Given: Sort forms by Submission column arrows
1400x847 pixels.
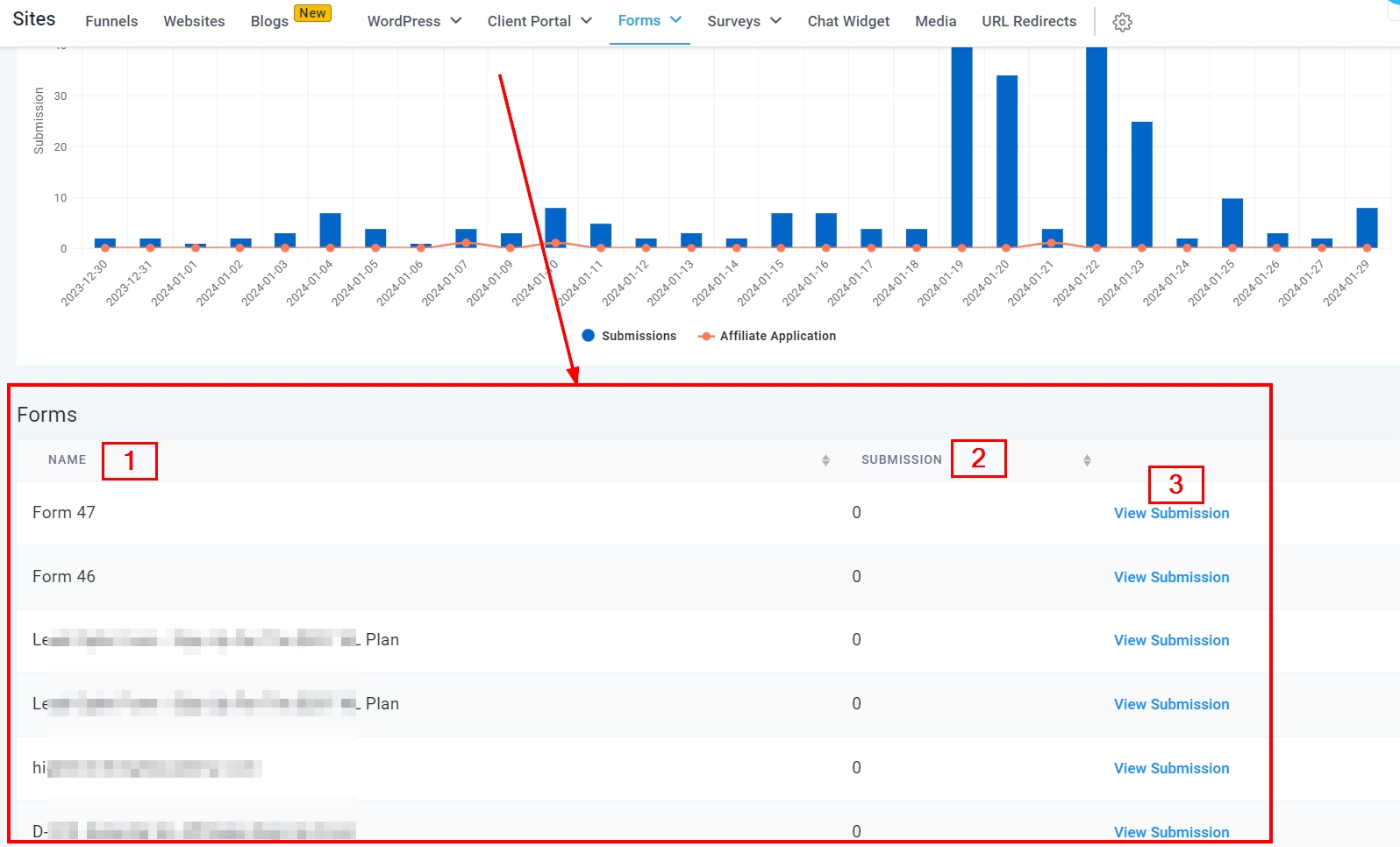Looking at the screenshot, I should (x=1087, y=460).
